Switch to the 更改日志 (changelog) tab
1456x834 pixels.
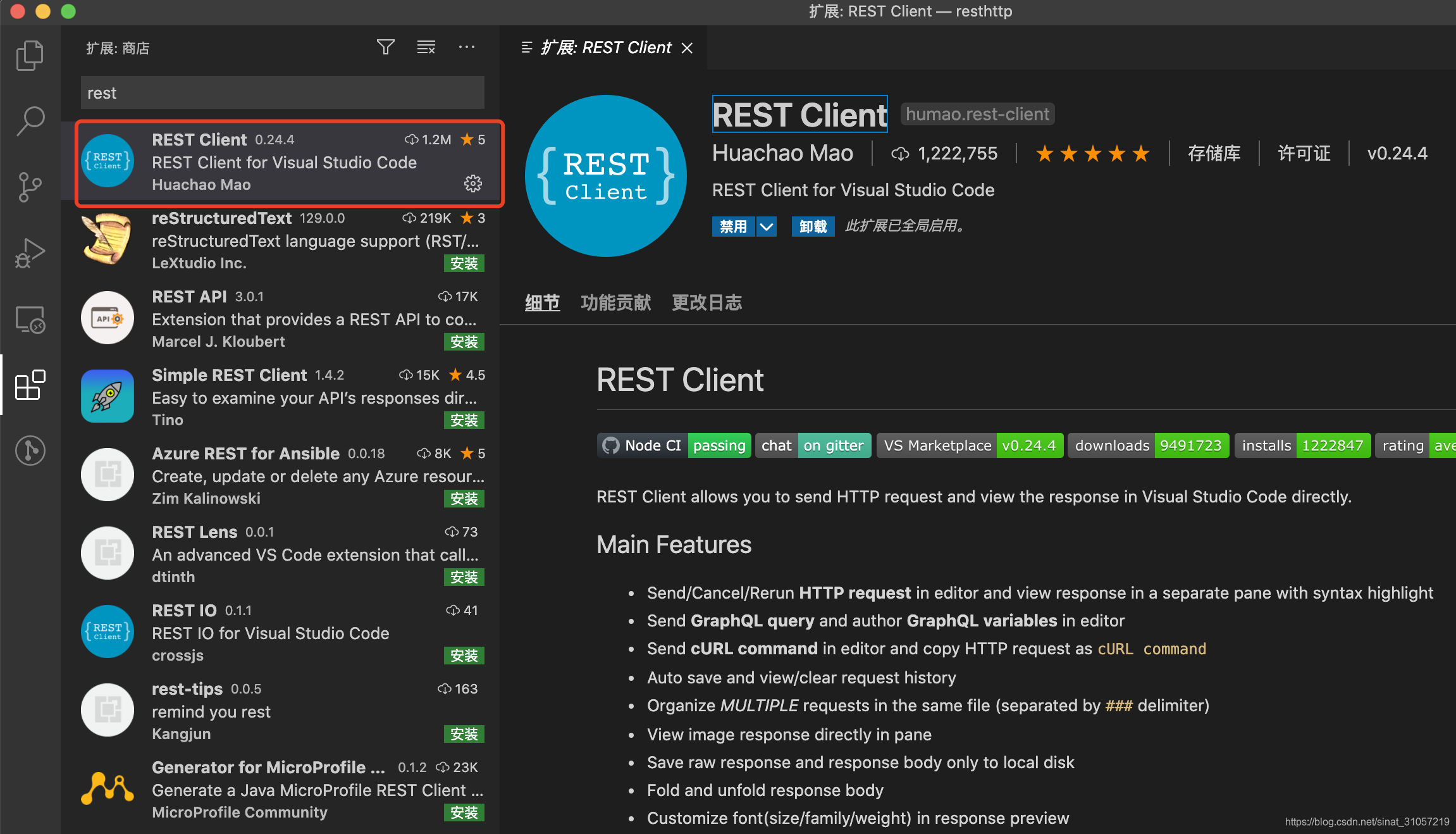coord(707,302)
